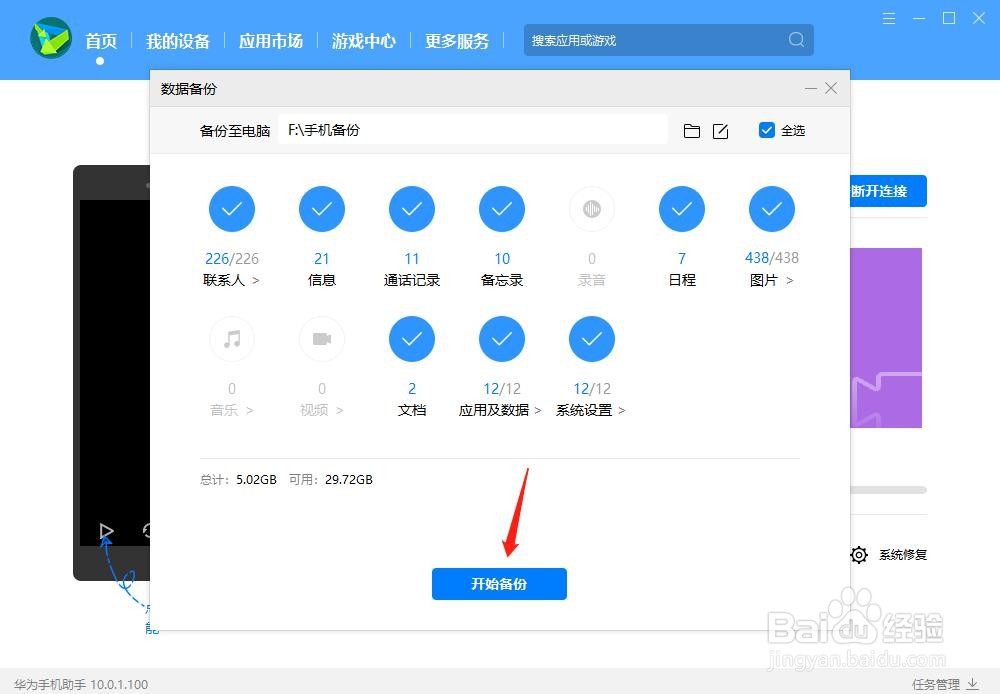Switch to 我的设备 tab
1000x694 pixels.
coord(177,41)
